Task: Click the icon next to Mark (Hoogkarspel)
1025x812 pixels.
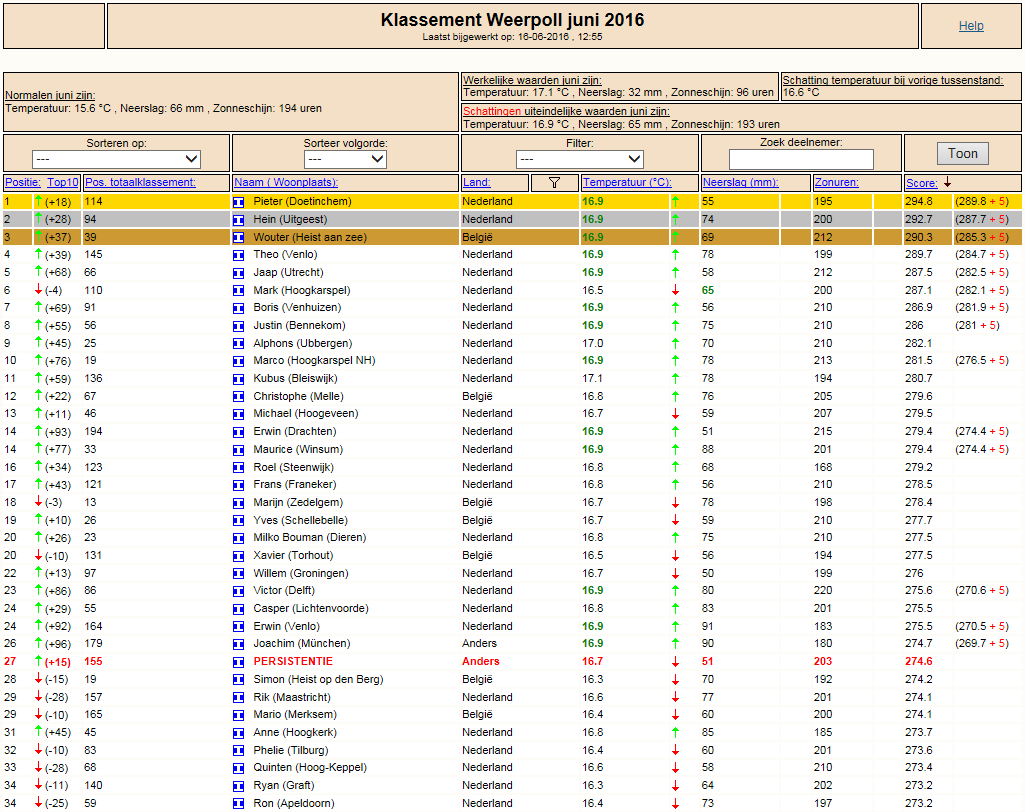Action: click(x=239, y=291)
